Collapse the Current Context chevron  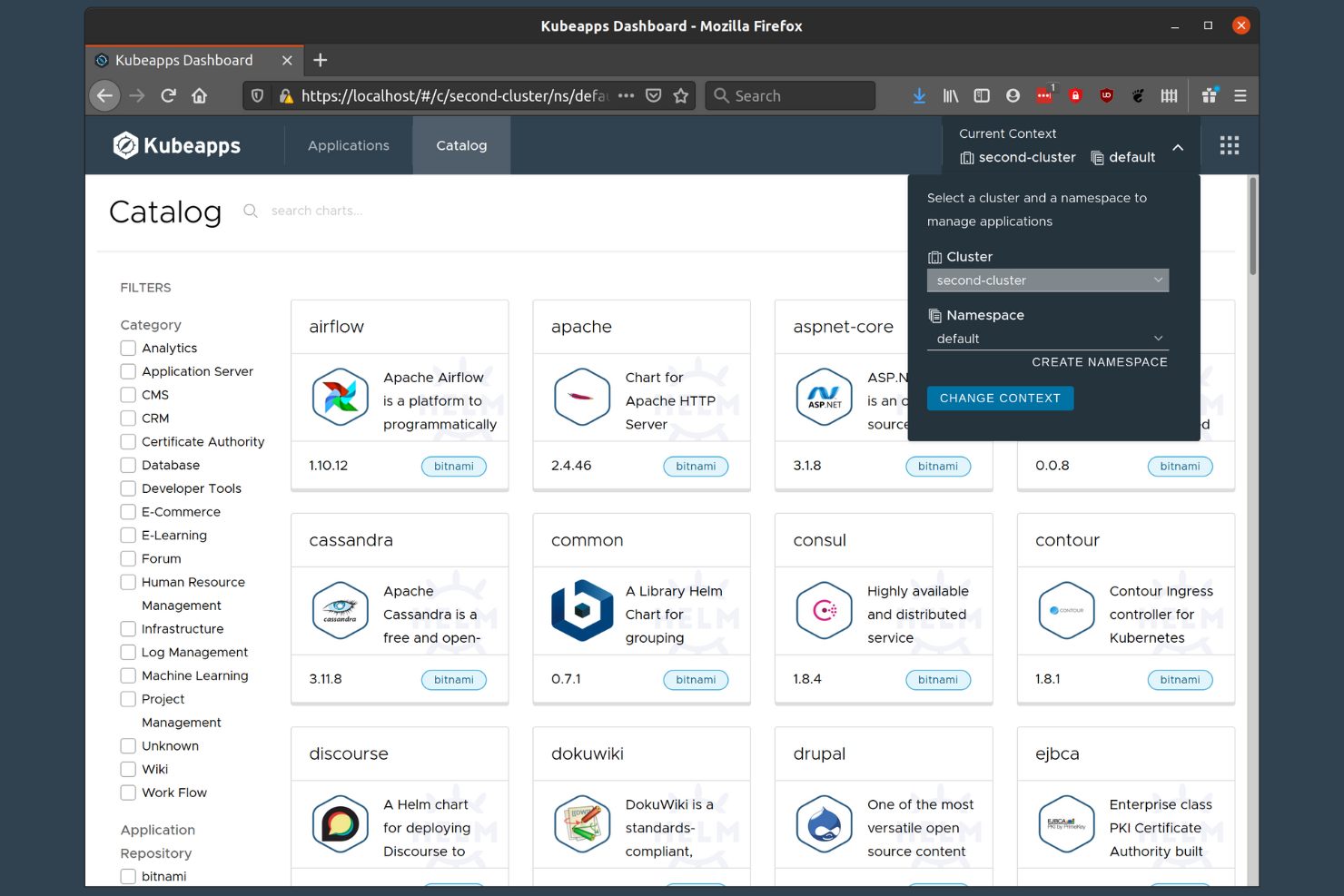coord(1178,147)
